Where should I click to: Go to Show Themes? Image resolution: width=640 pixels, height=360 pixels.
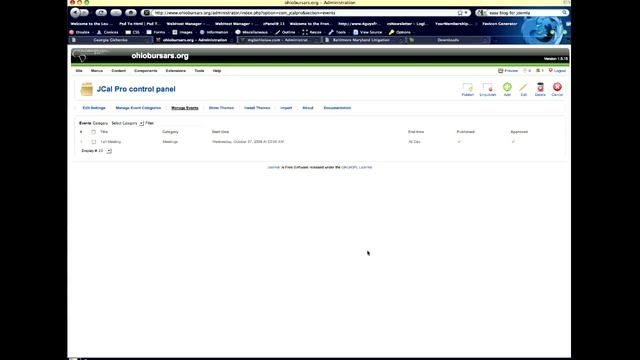point(221,108)
